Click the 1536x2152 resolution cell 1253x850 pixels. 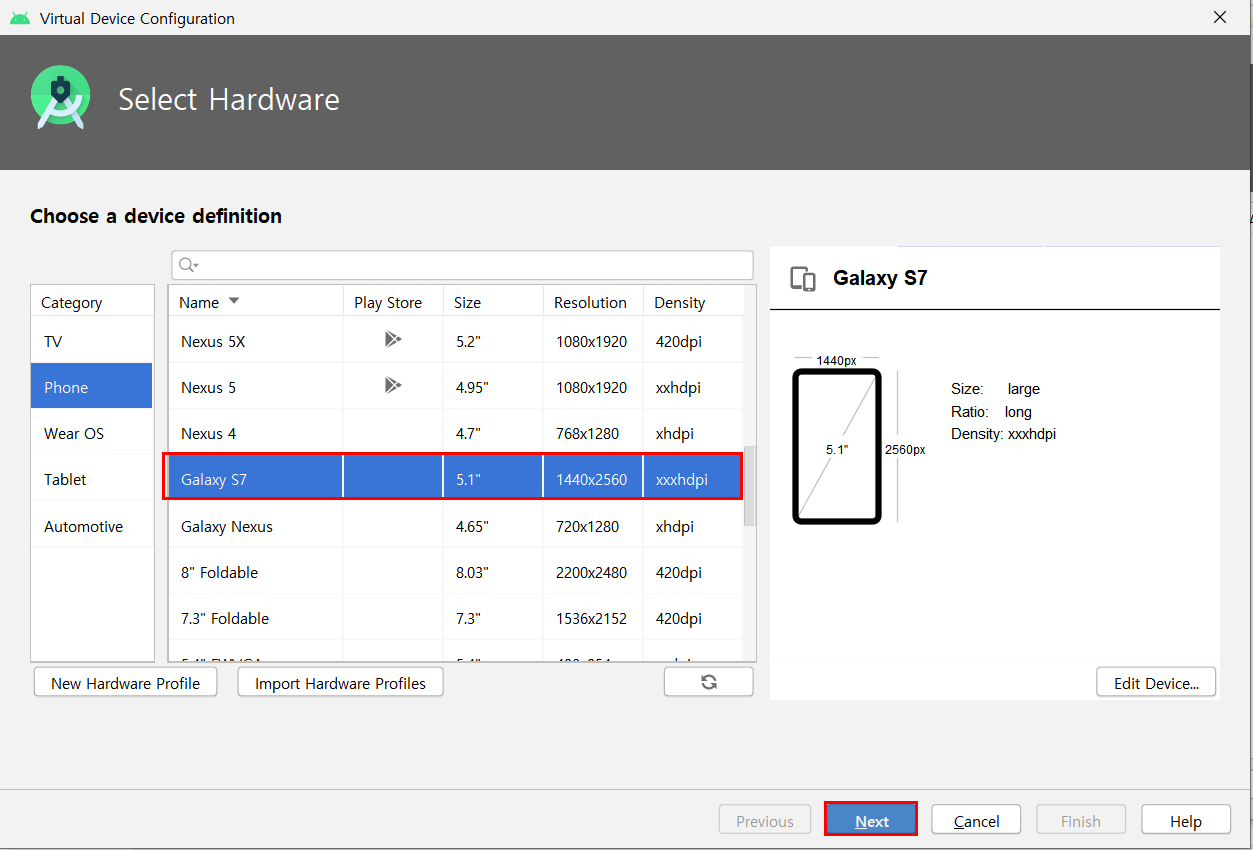592,618
